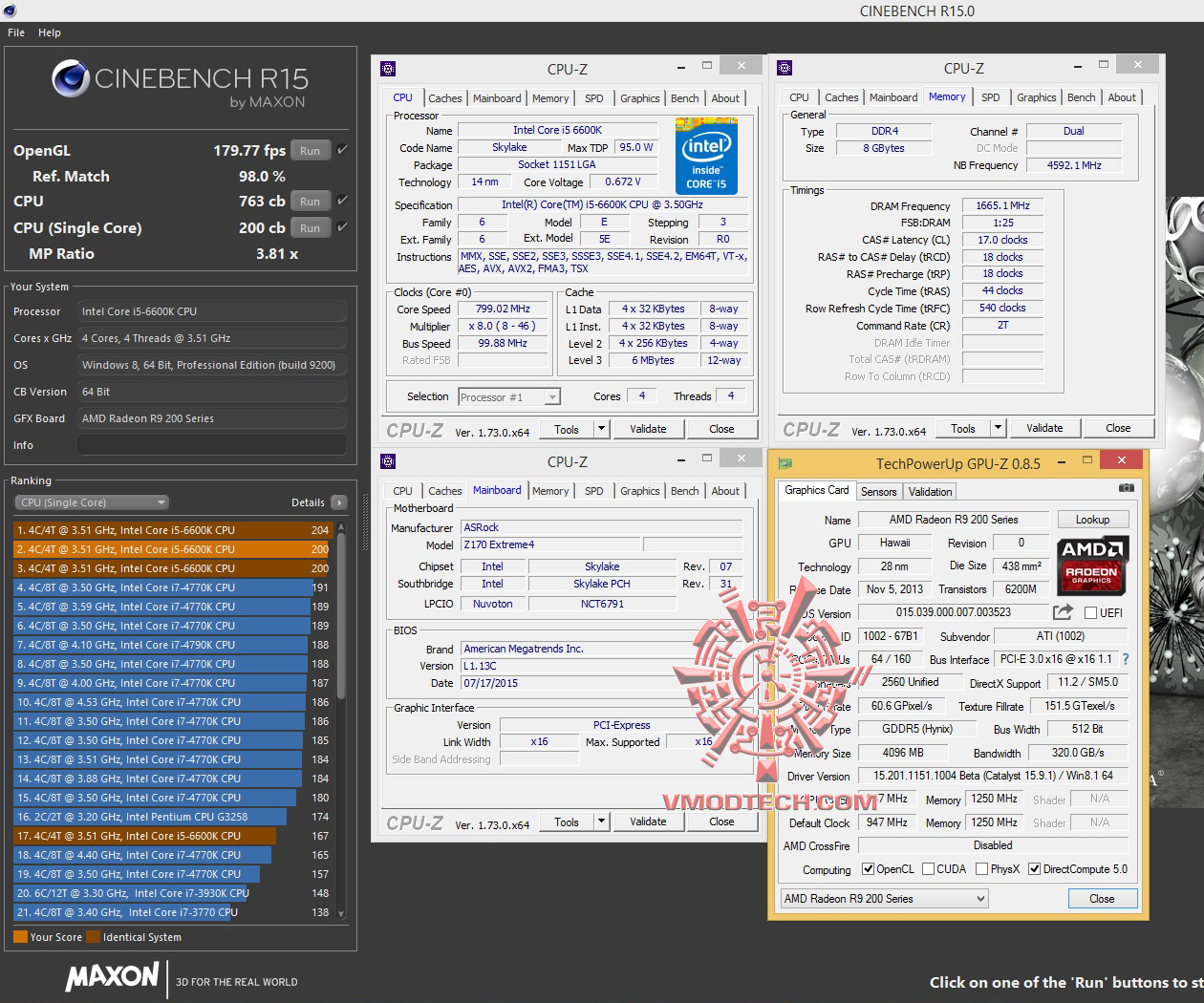Click the GPU-Z camera screenshot icon
The width and height of the screenshot is (1204, 1003).
(1127, 487)
